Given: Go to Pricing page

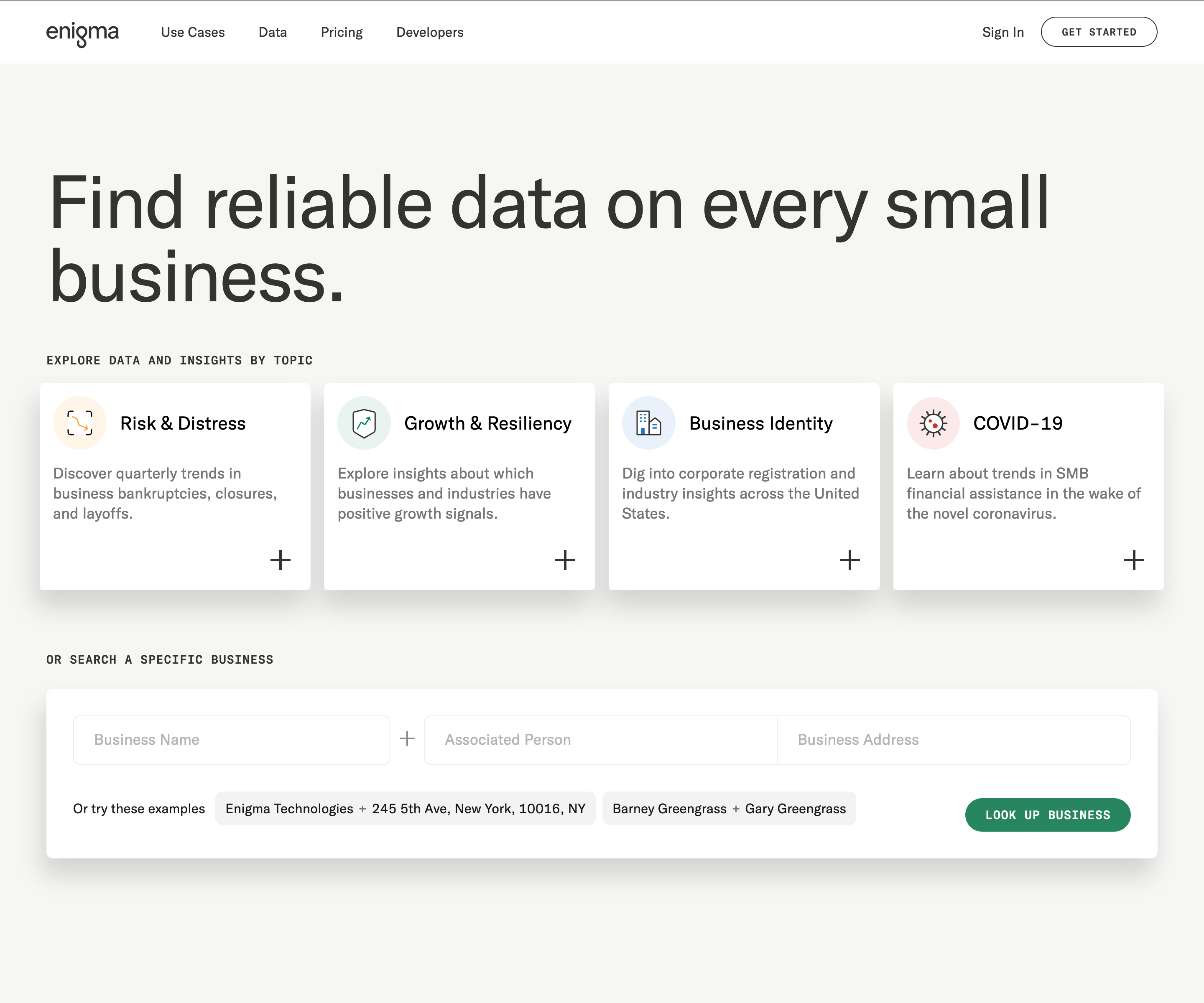Looking at the screenshot, I should 342,32.
